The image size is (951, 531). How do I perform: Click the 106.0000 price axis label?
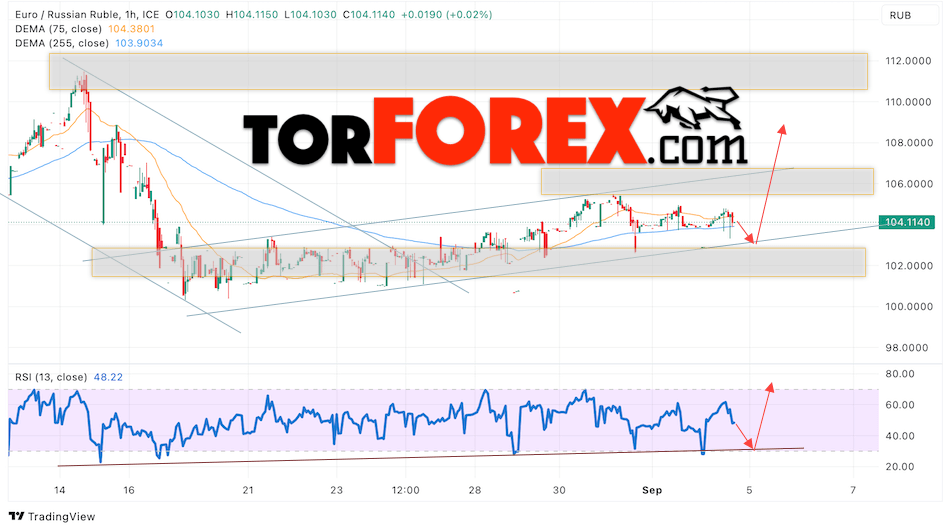point(909,184)
